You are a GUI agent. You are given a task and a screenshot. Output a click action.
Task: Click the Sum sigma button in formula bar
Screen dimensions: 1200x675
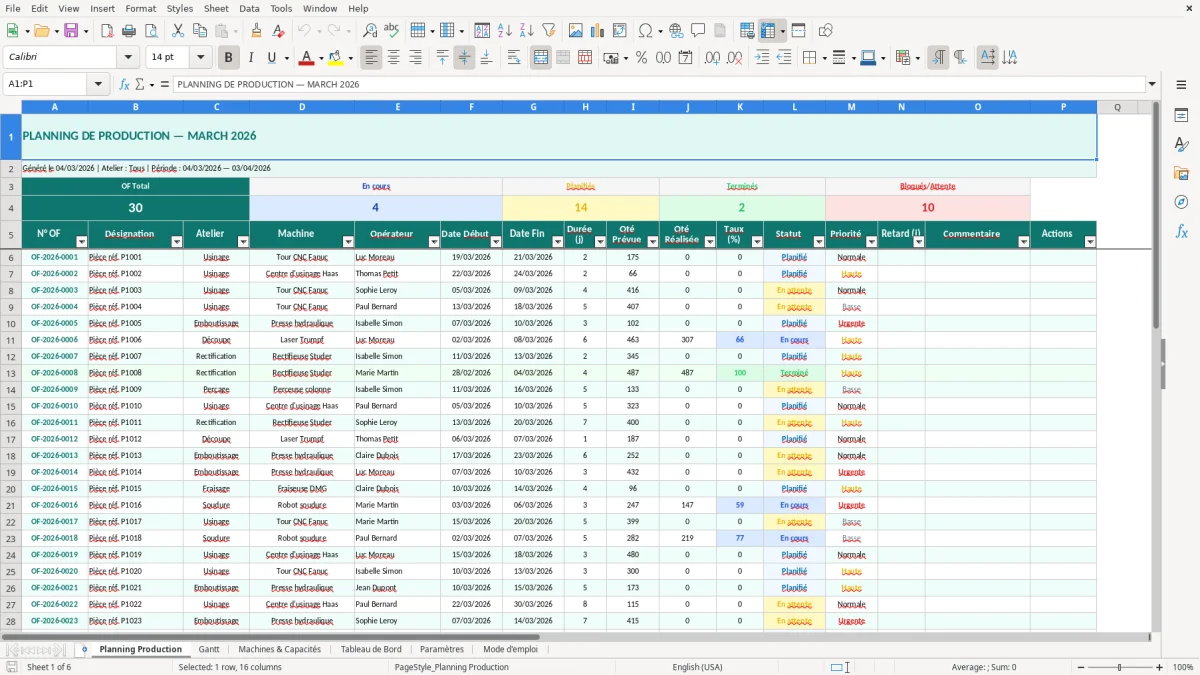(140, 85)
